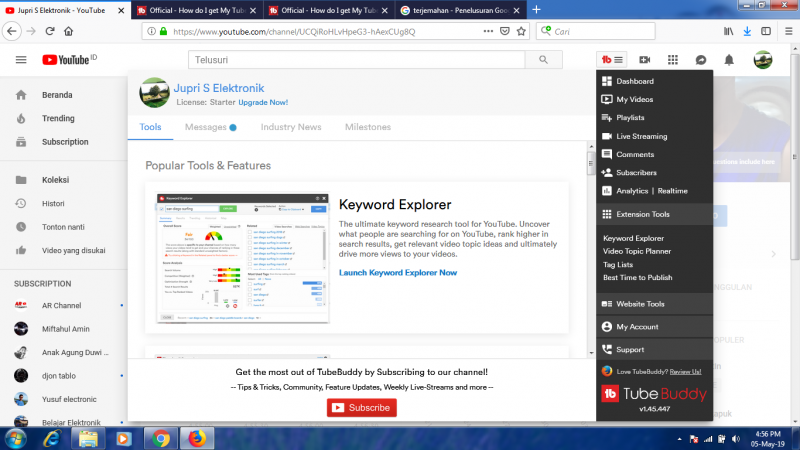Collapse the Extension Tools section

click(642, 215)
